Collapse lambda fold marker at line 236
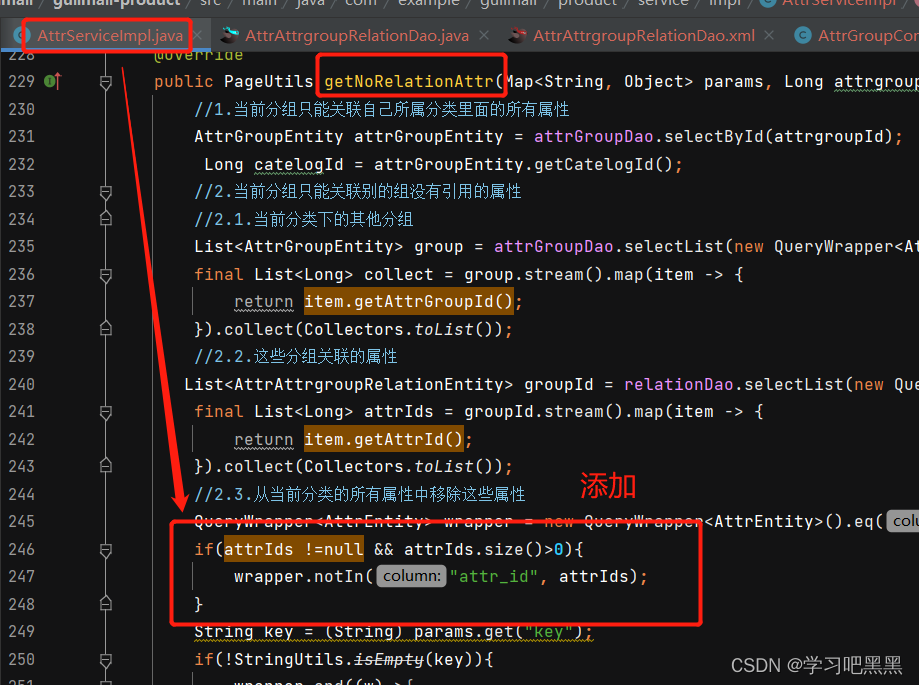The image size is (919, 685). click(x=105, y=274)
